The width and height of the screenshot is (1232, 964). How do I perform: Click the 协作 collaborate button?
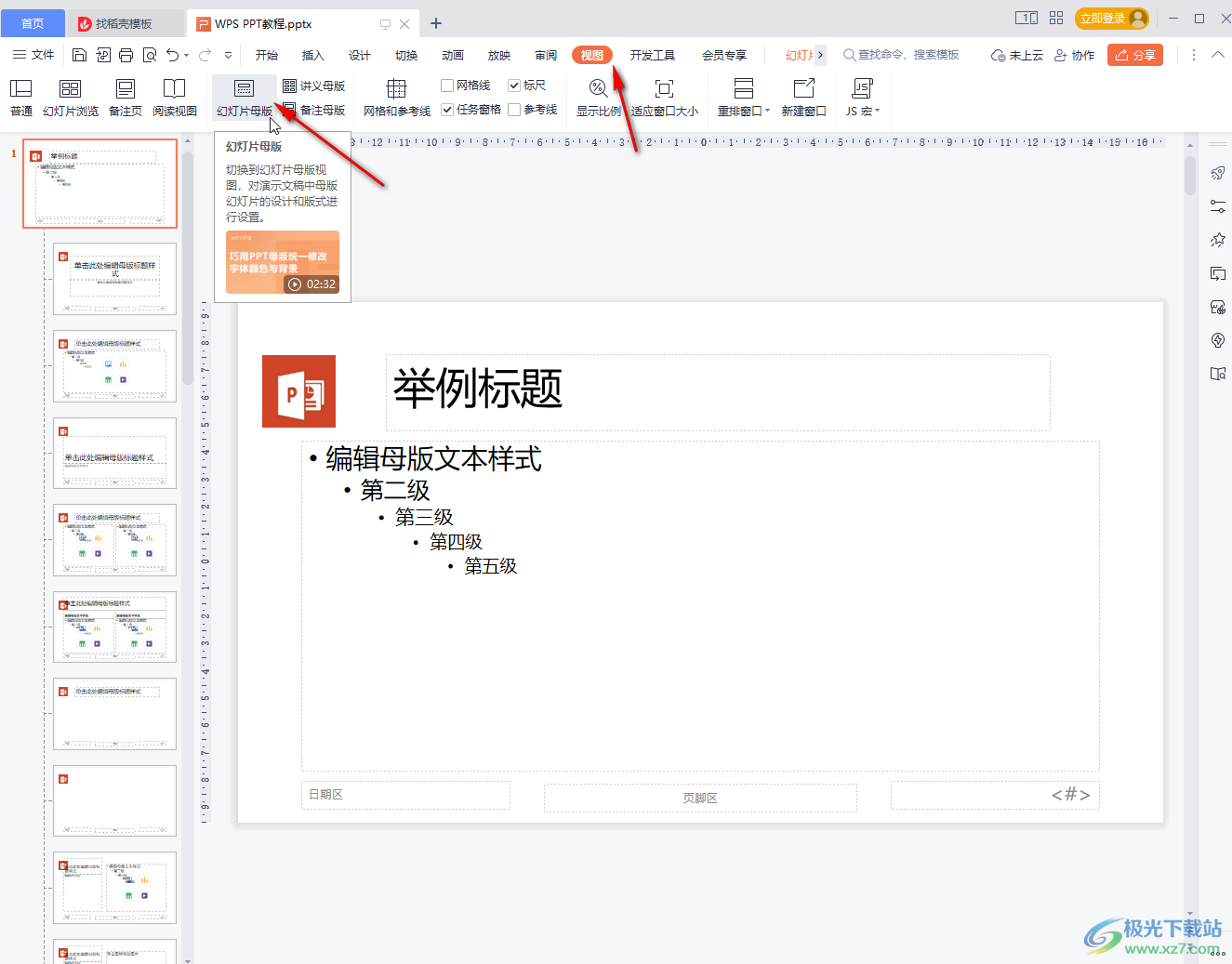click(x=1074, y=55)
